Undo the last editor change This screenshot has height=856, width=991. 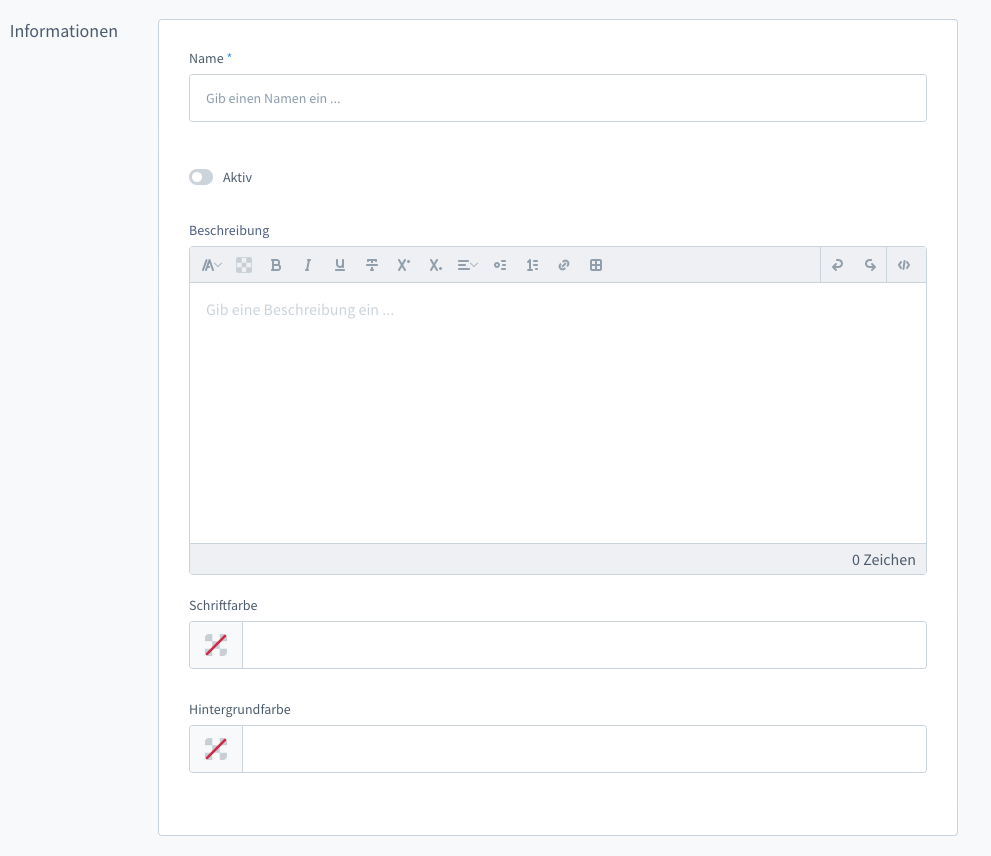[838, 265]
